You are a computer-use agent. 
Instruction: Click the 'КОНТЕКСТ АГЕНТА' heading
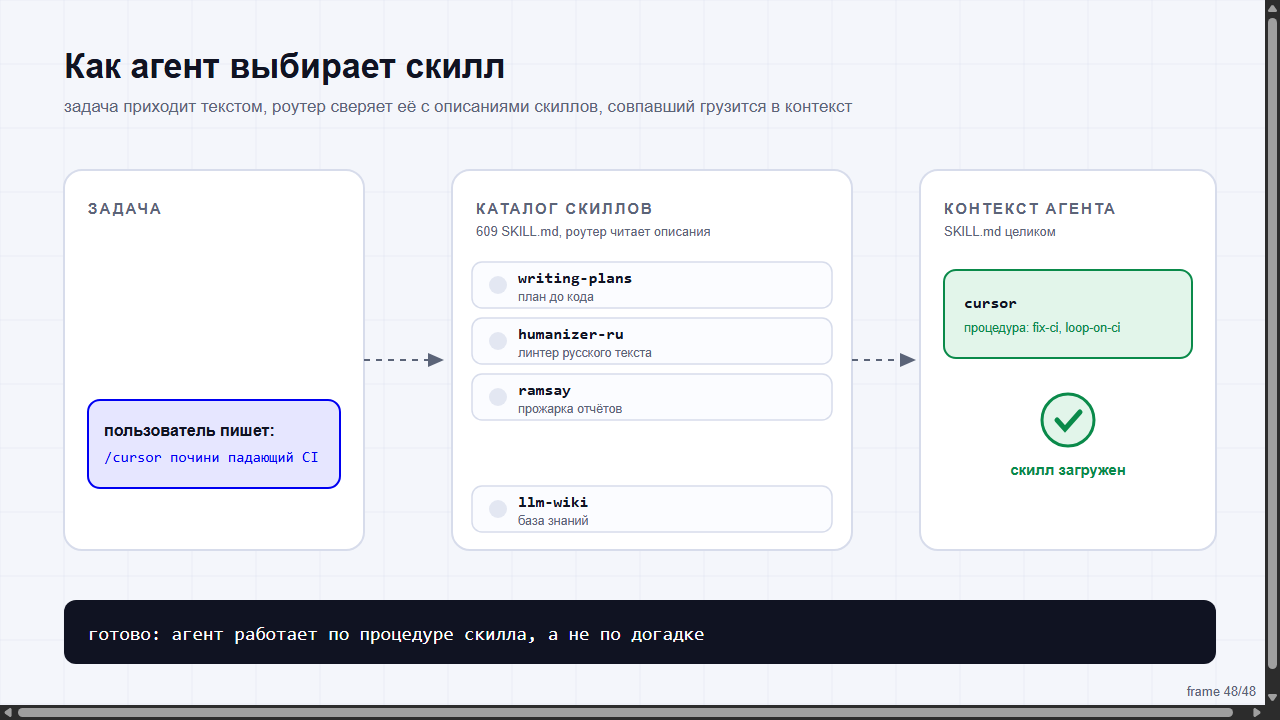point(1030,209)
